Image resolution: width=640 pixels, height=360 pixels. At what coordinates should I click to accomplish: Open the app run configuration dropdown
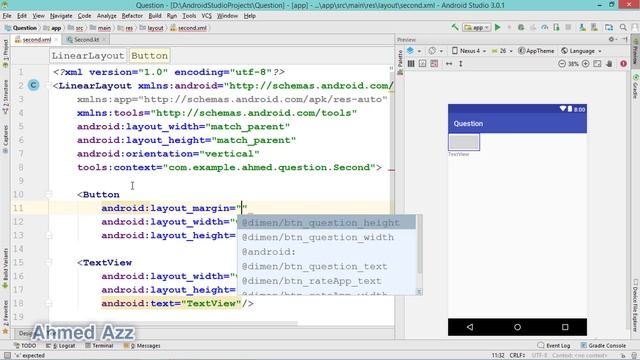[476, 27]
